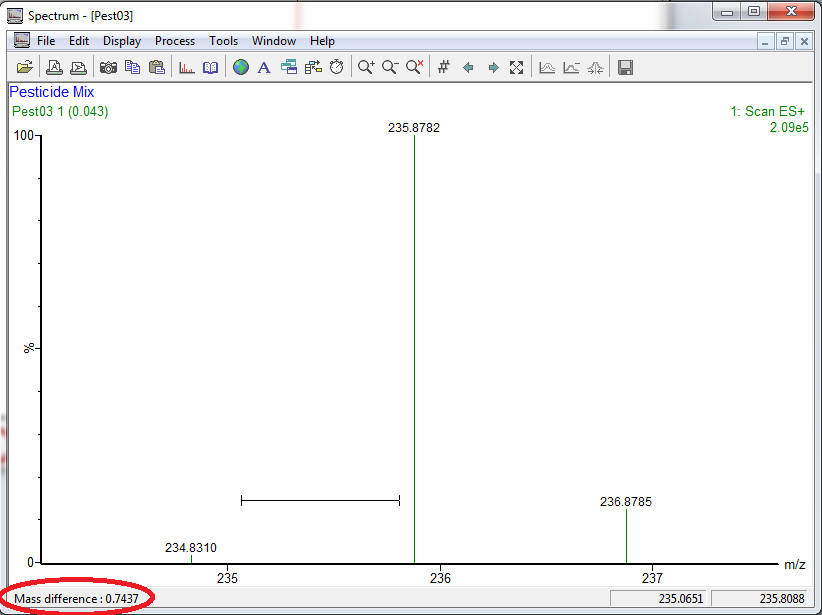Restore the inner Pest03 document window

pyautogui.click(x=784, y=41)
